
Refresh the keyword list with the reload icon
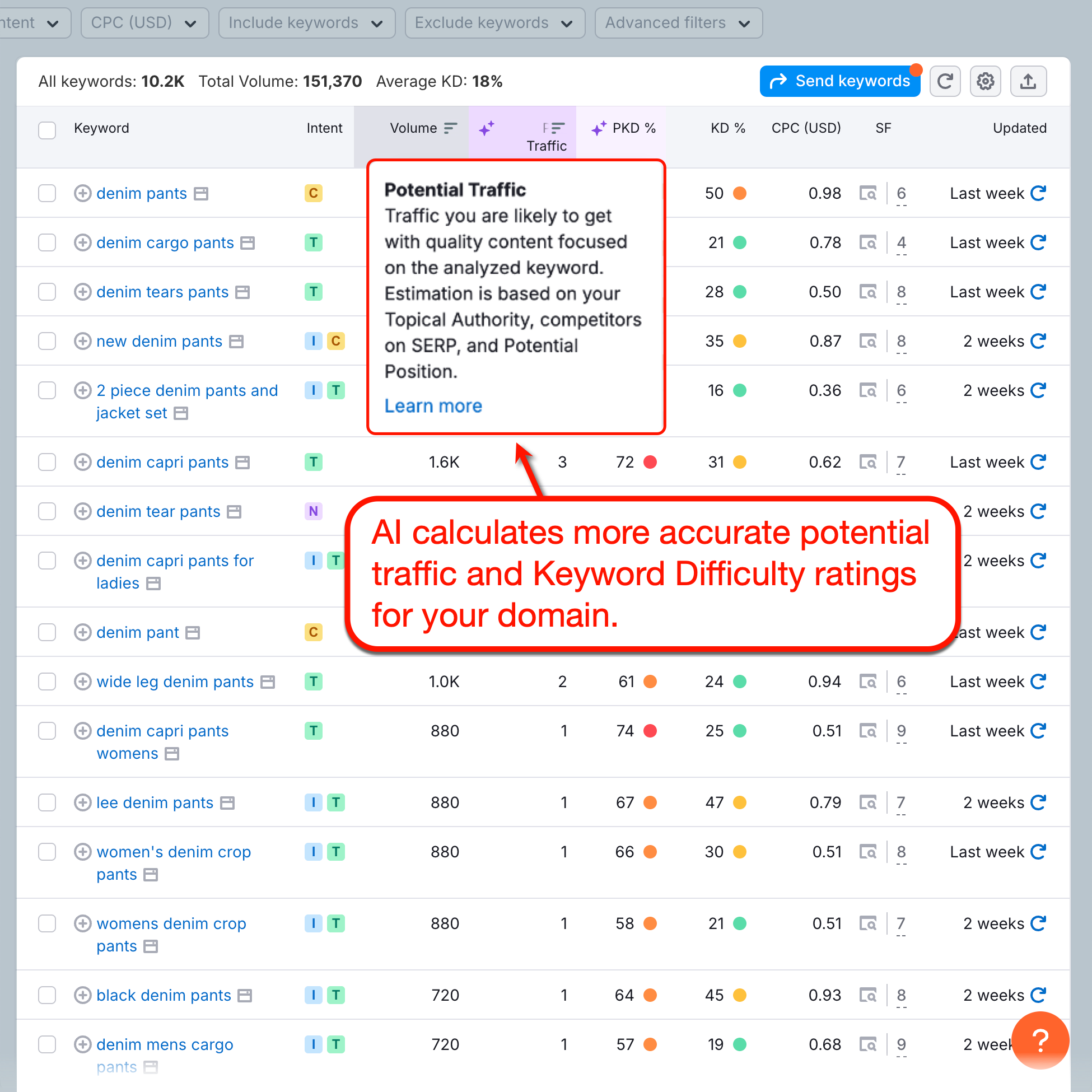point(945,81)
